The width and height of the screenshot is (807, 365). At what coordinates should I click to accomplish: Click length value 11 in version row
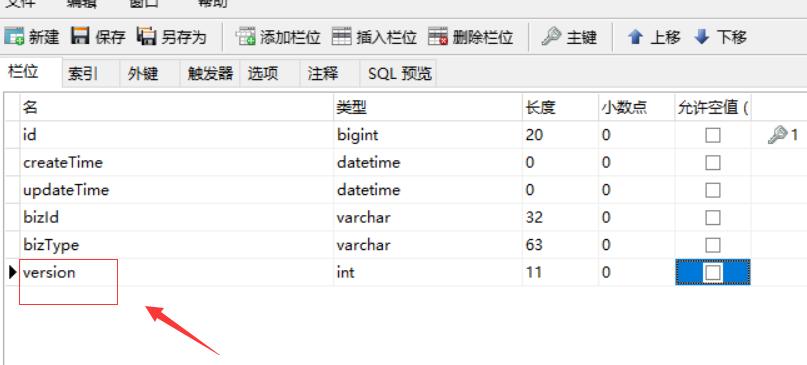560,272
